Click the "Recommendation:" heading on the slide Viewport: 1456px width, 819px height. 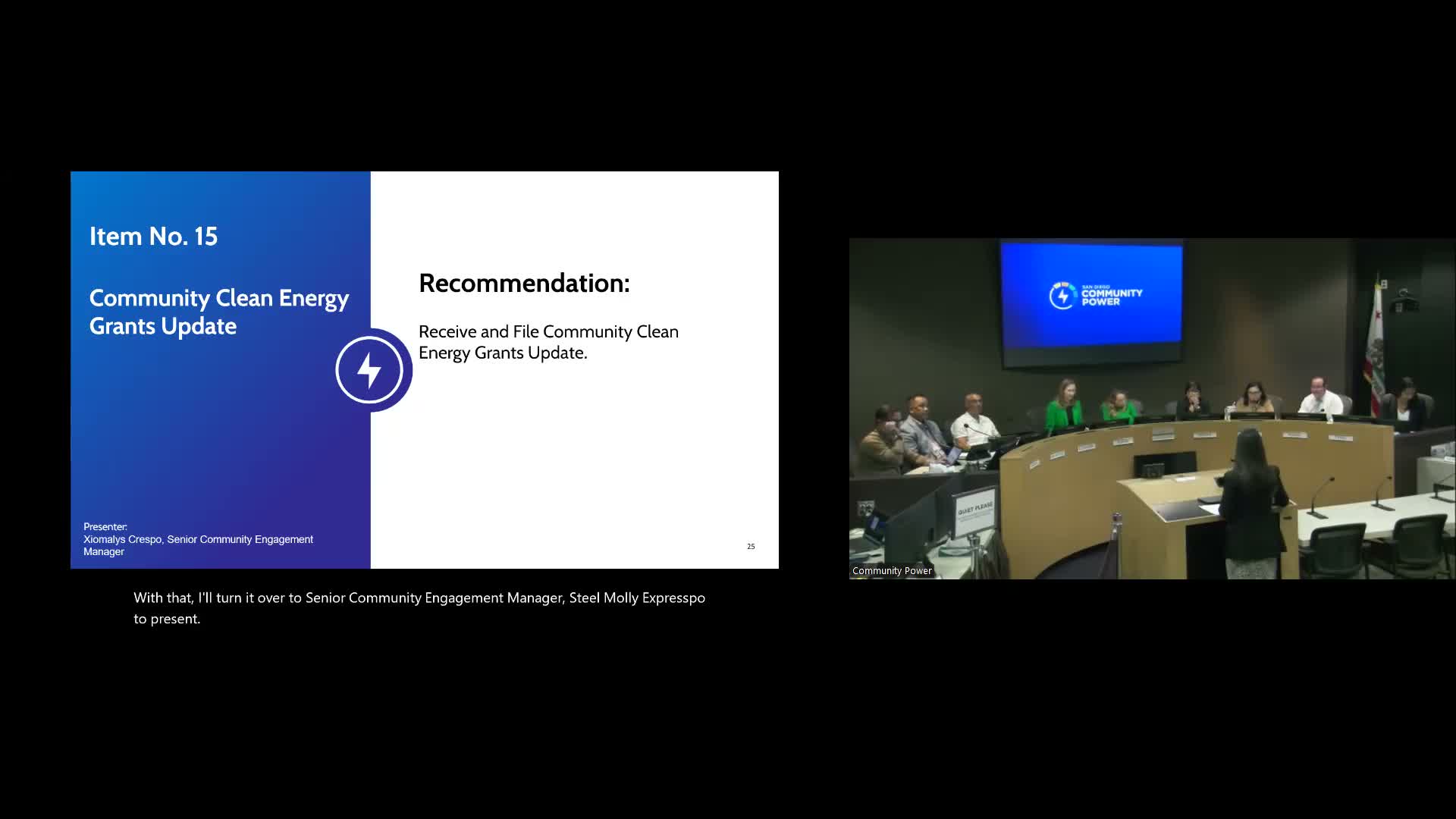tap(524, 283)
